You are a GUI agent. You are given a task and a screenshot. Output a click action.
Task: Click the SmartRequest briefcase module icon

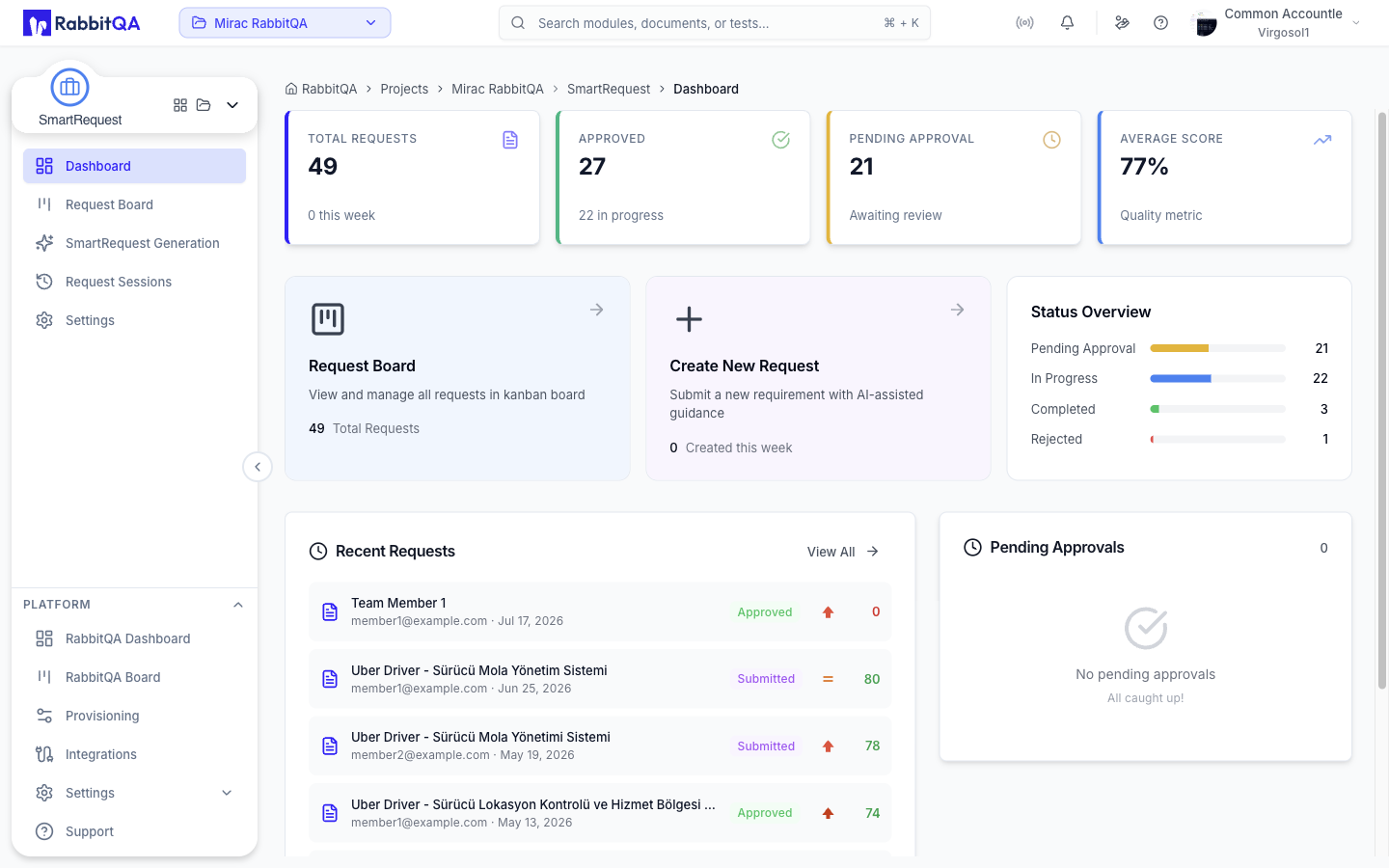69,88
